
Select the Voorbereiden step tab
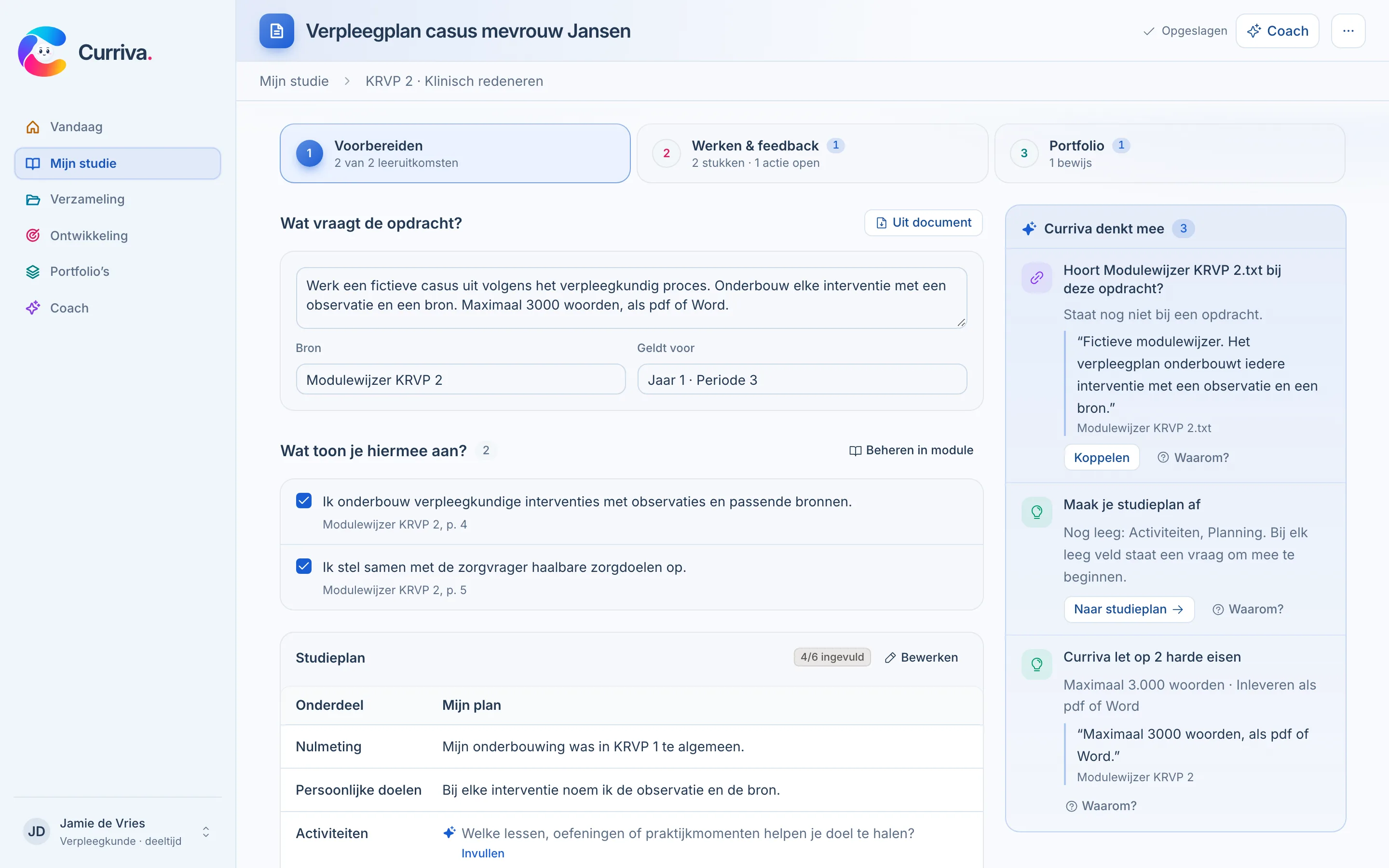pyautogui.click(x=455, y=153)
